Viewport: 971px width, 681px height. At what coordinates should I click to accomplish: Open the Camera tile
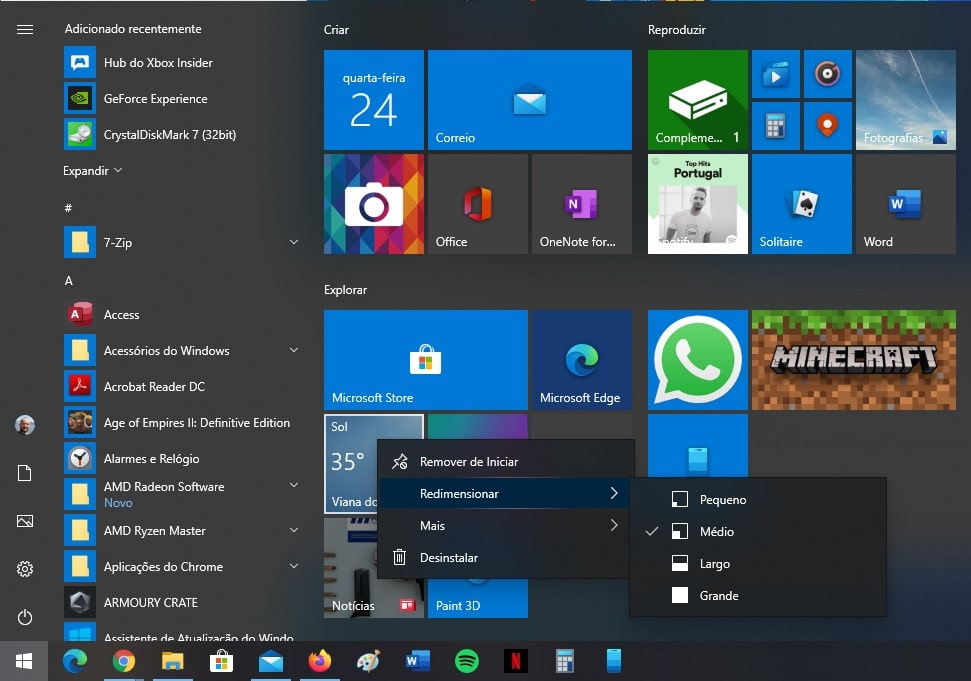pyautogui.click(x=373, y=204)
